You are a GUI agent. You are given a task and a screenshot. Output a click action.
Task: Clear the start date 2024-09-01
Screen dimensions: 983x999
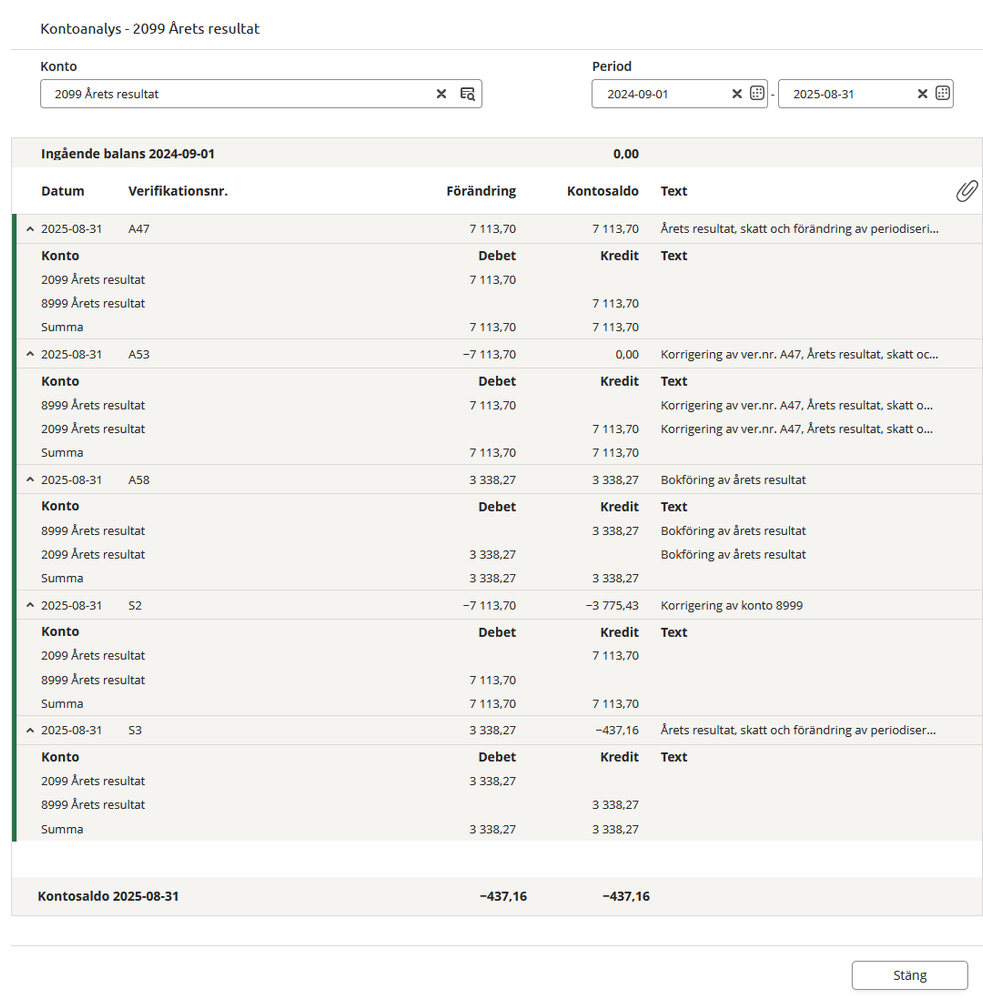(737, 94)
